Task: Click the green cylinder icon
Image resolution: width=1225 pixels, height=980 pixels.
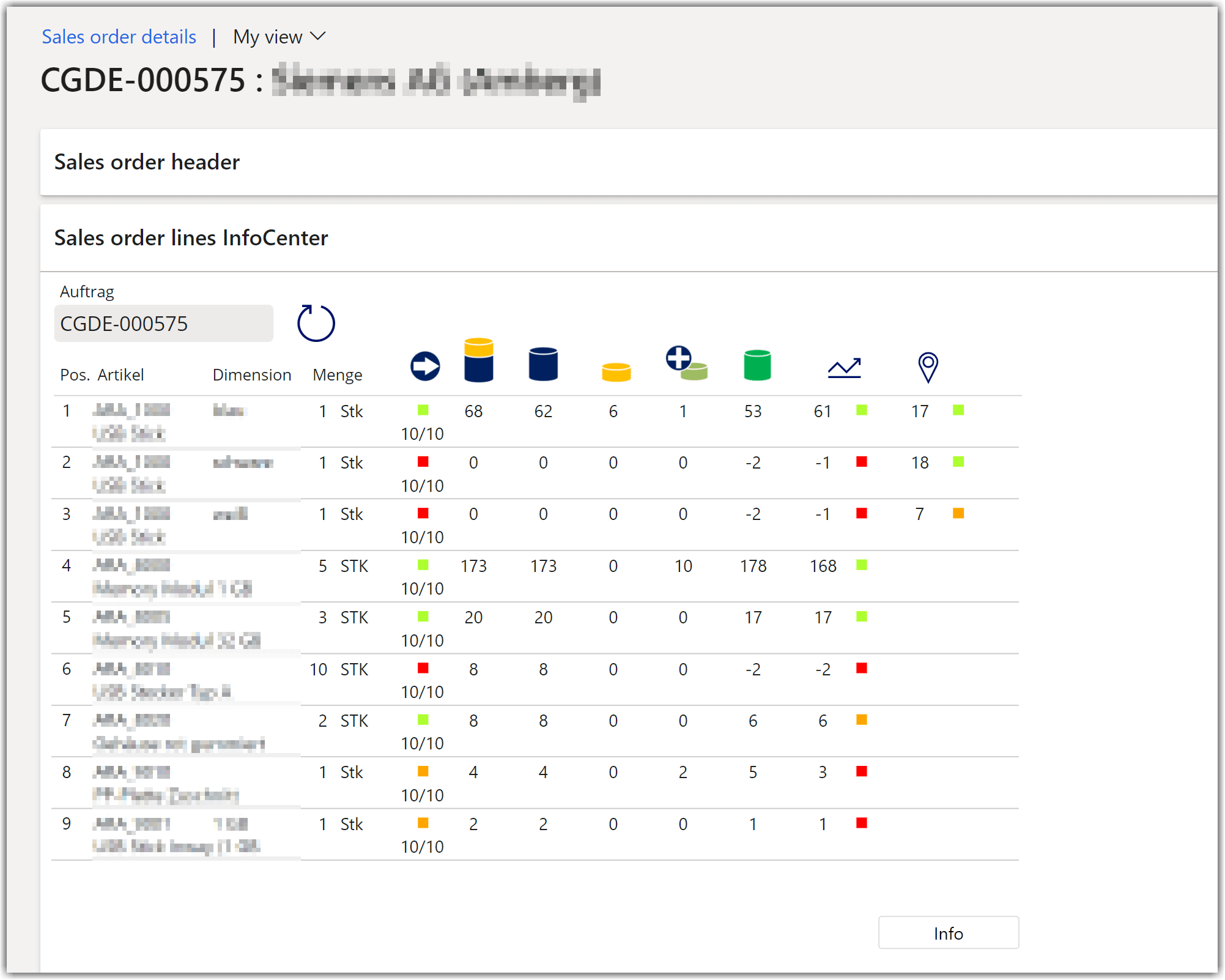Action: point(757,365)
